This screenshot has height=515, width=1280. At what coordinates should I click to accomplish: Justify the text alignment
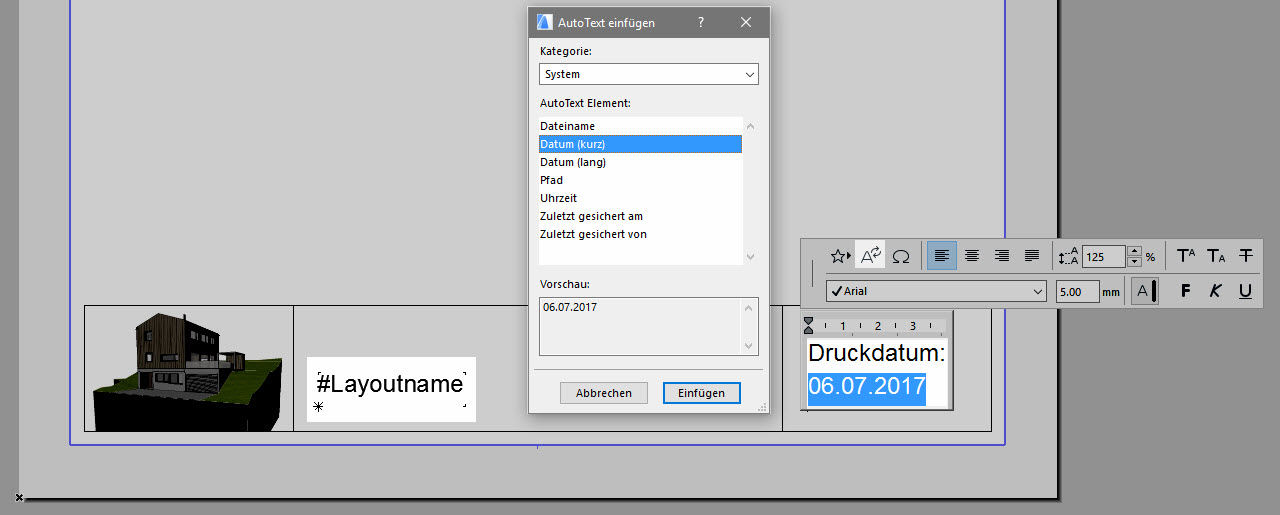(1032, 256)
